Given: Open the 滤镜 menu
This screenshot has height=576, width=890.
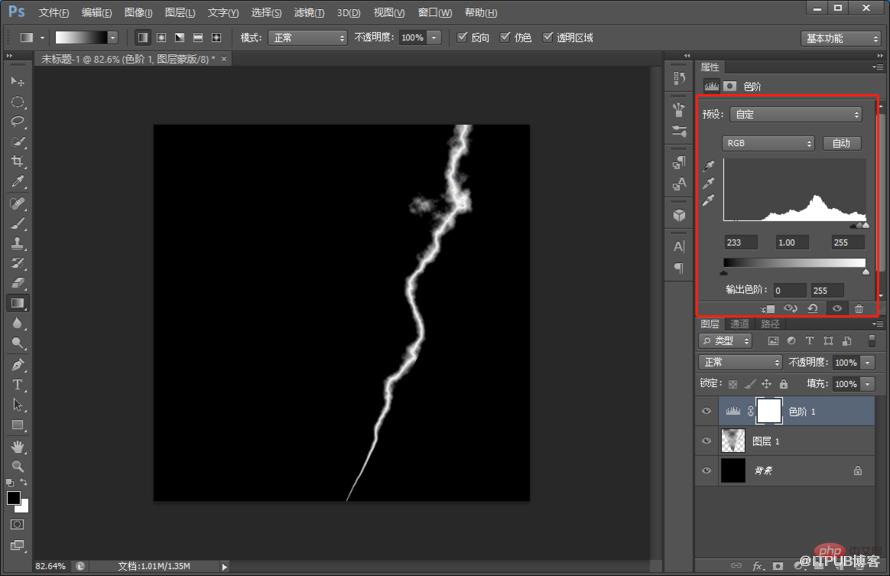Looking at the screenshot, I should pyautogui.click(x=309, y=12).
